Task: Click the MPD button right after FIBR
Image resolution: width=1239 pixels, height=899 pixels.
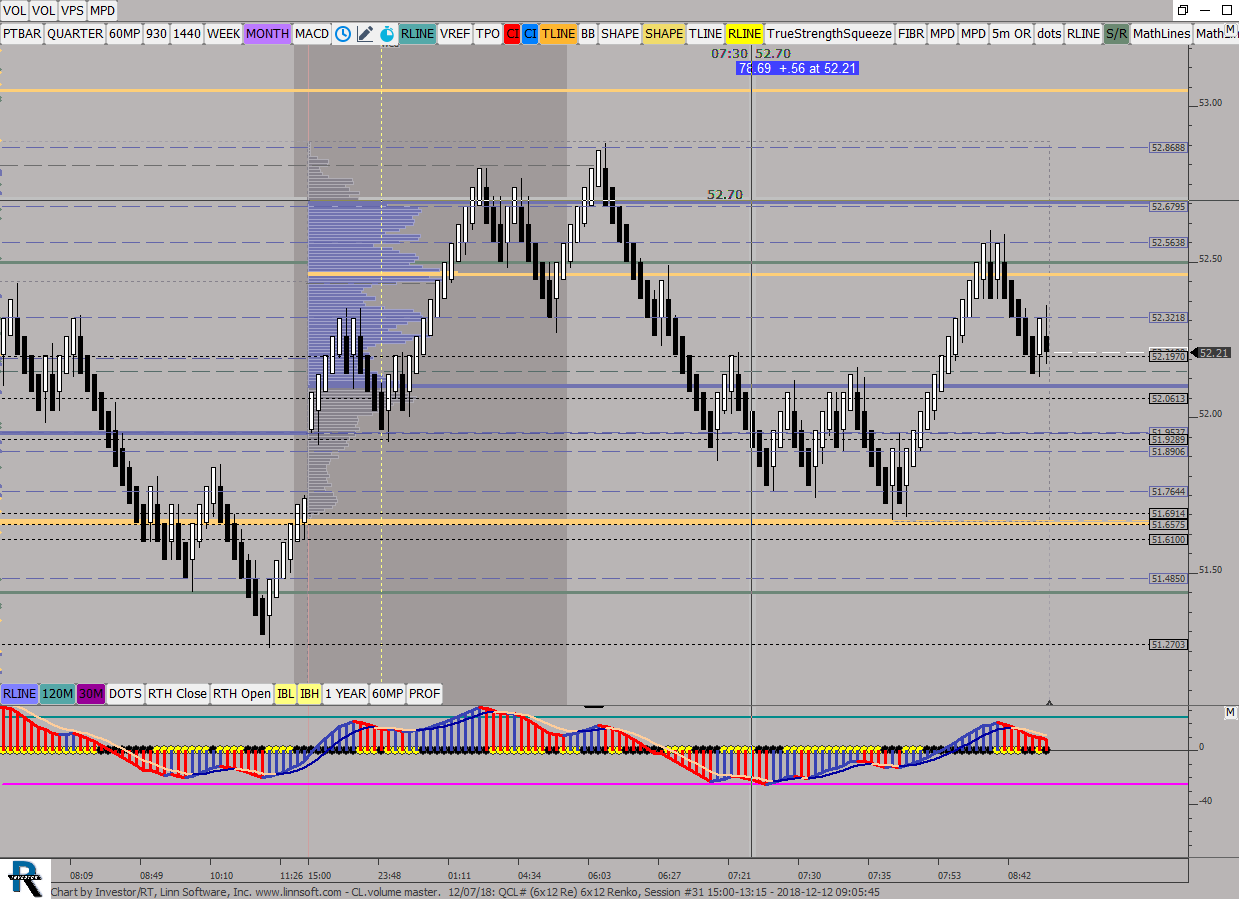Action: [943, 34]
